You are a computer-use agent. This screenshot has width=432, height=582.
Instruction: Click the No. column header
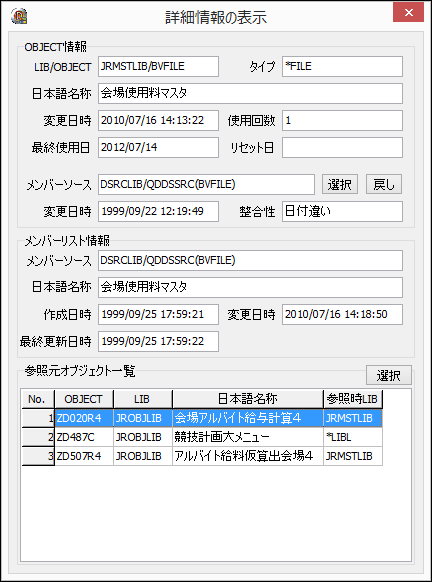(38, 399)
